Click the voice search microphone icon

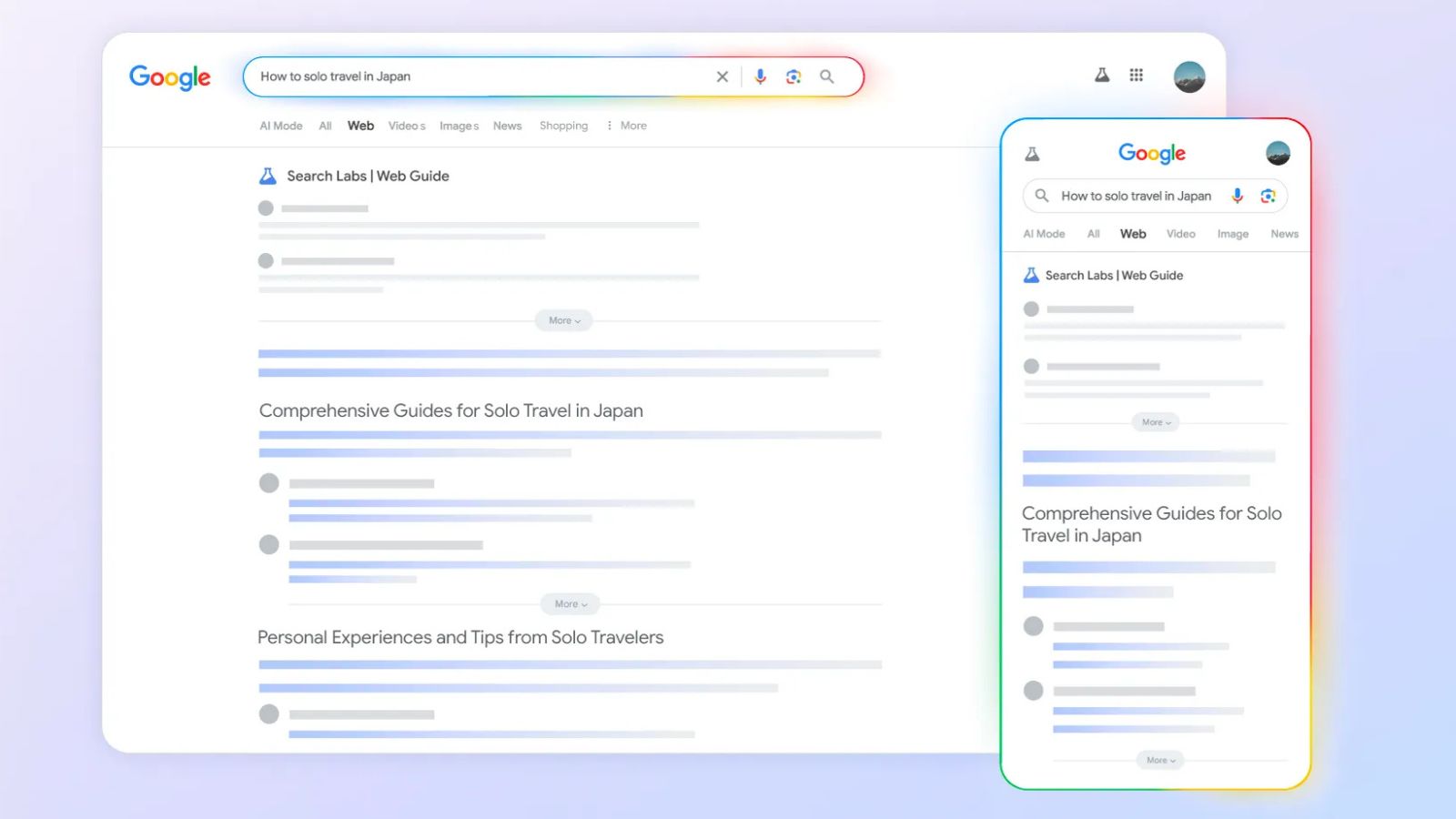tap(761, 76)
